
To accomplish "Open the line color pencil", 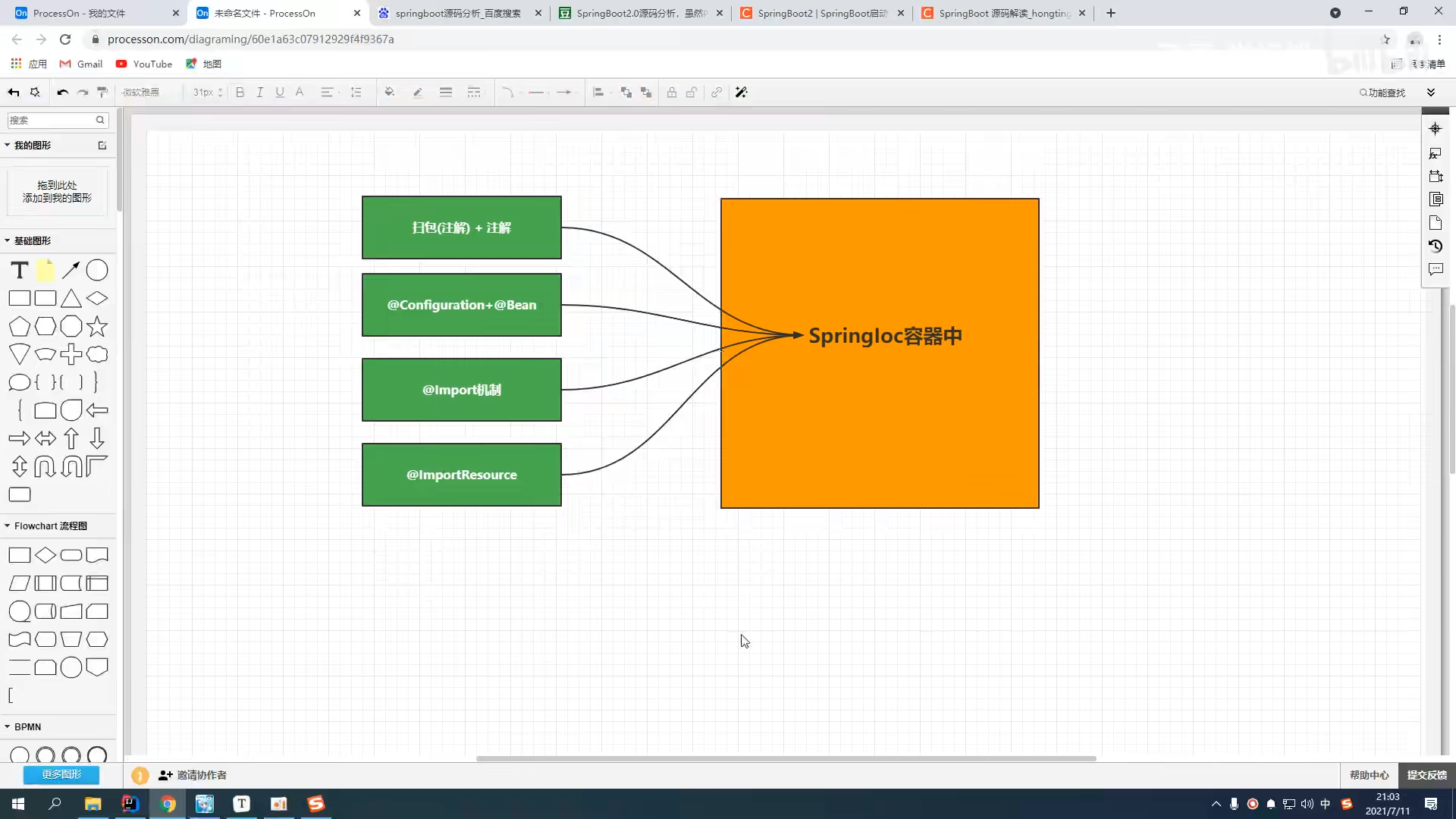I will [x=417, y=93].
